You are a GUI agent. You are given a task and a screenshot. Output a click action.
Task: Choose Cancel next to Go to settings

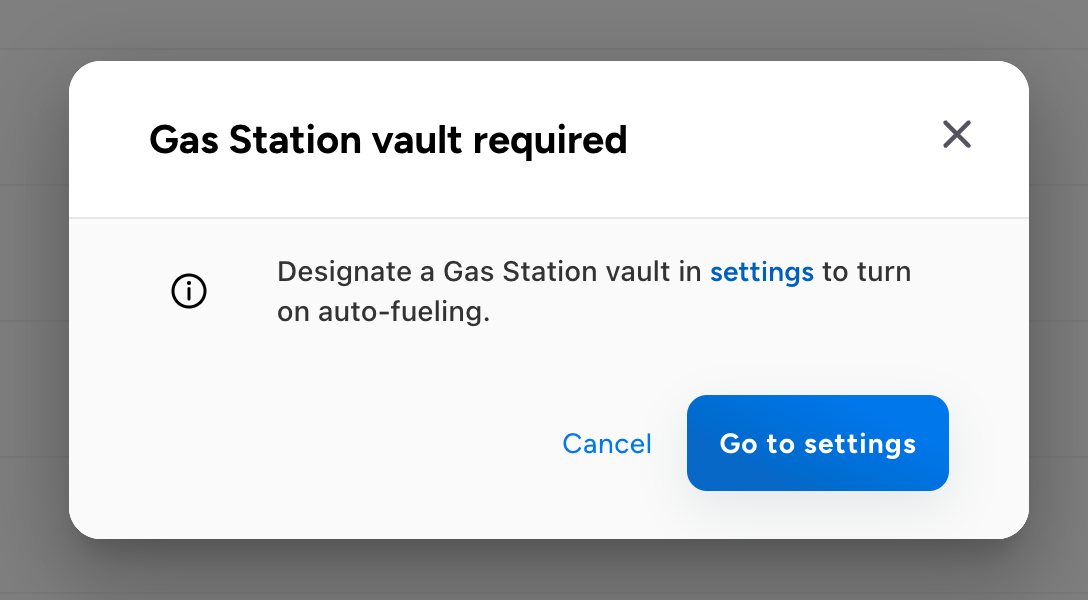[x=606, y=443]
